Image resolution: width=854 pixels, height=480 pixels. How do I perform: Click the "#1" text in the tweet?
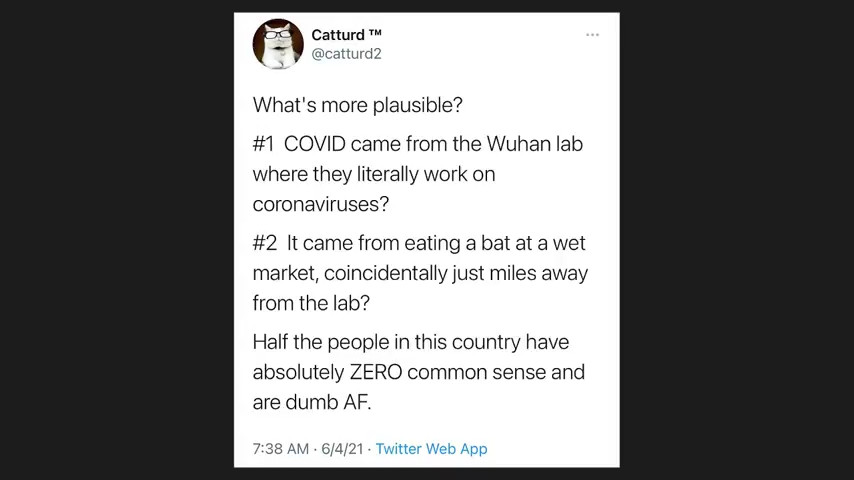(x=264, y=144)
